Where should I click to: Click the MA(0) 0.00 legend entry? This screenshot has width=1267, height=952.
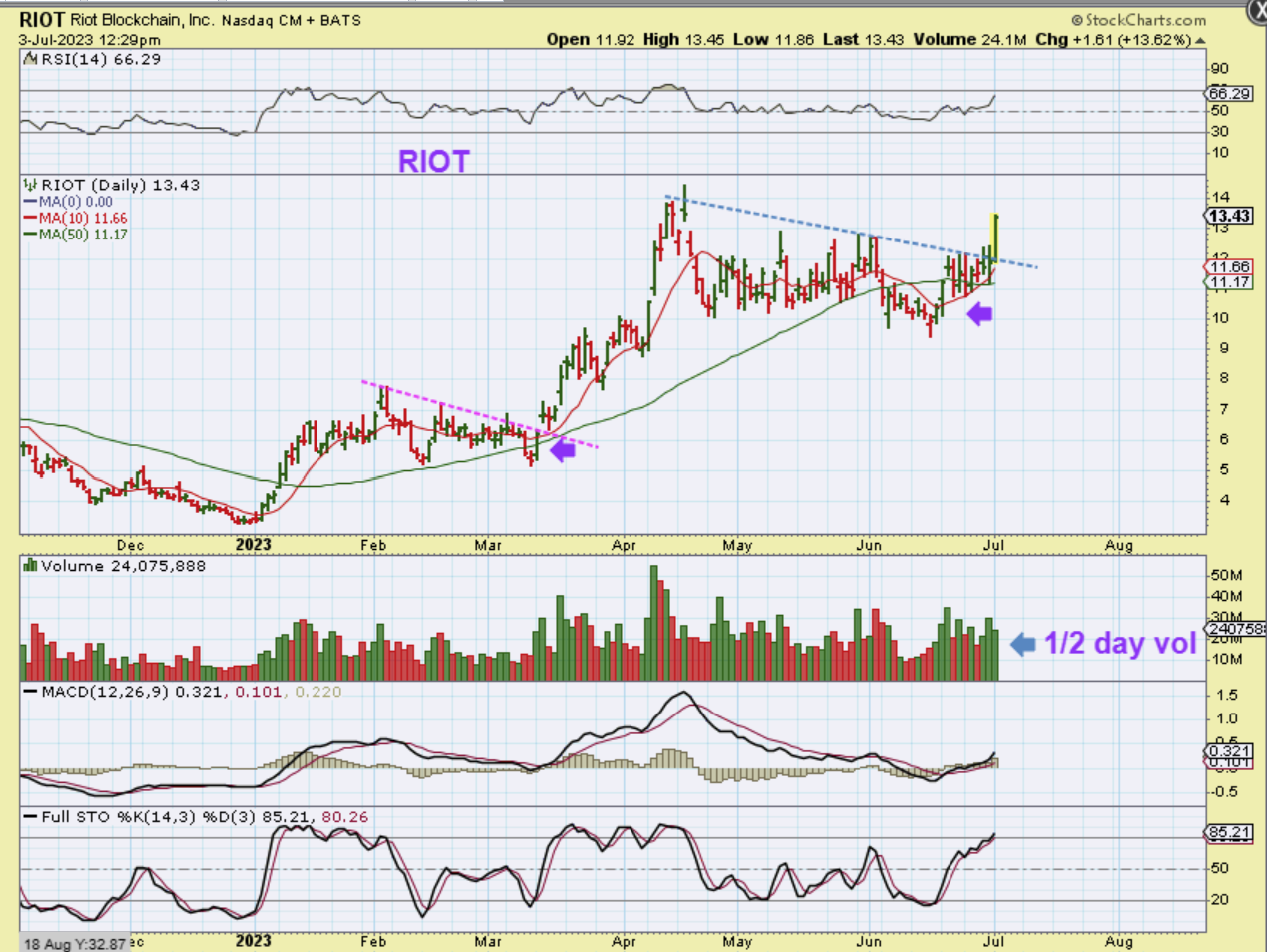[69, 202]
